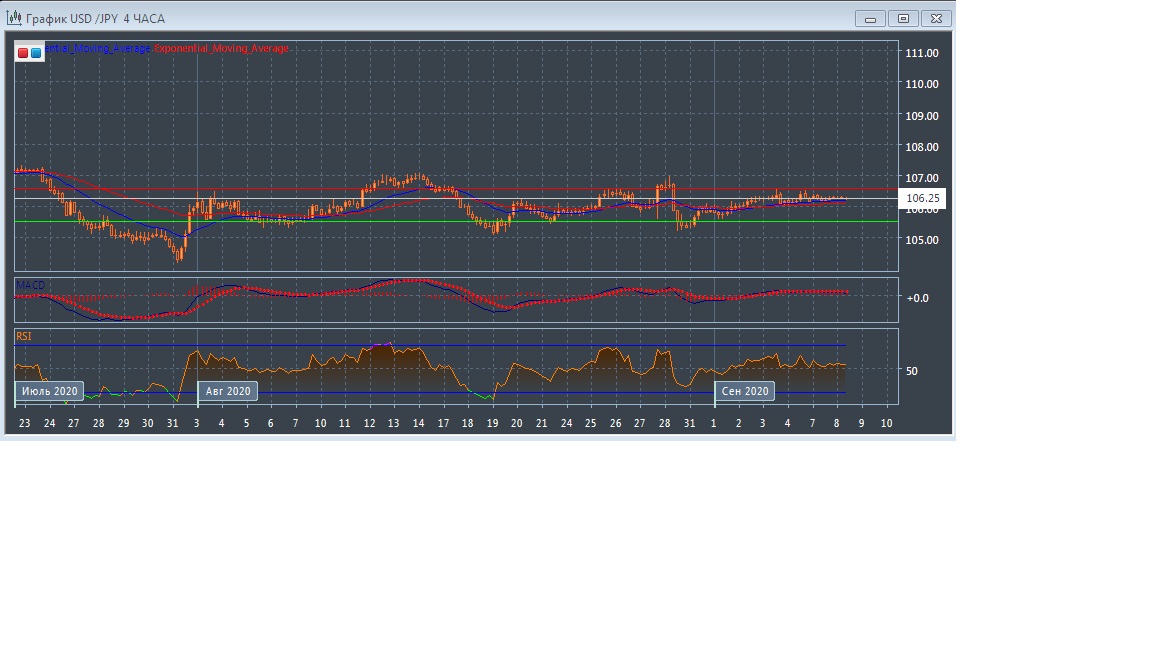Click the current price tag 106.25
Viewport: 1152px width, 648px height.
(922, 199)
